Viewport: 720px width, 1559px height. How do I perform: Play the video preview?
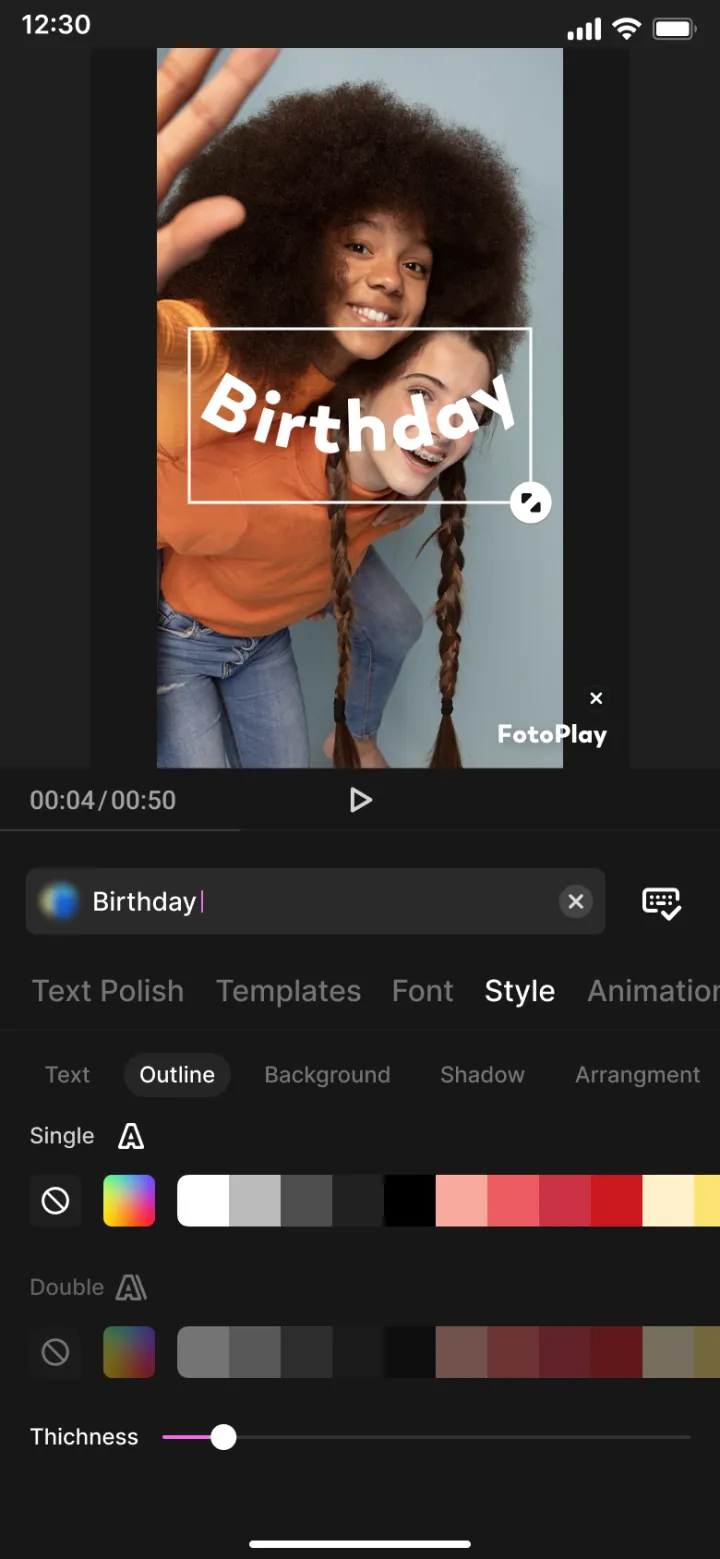point(360,800)
